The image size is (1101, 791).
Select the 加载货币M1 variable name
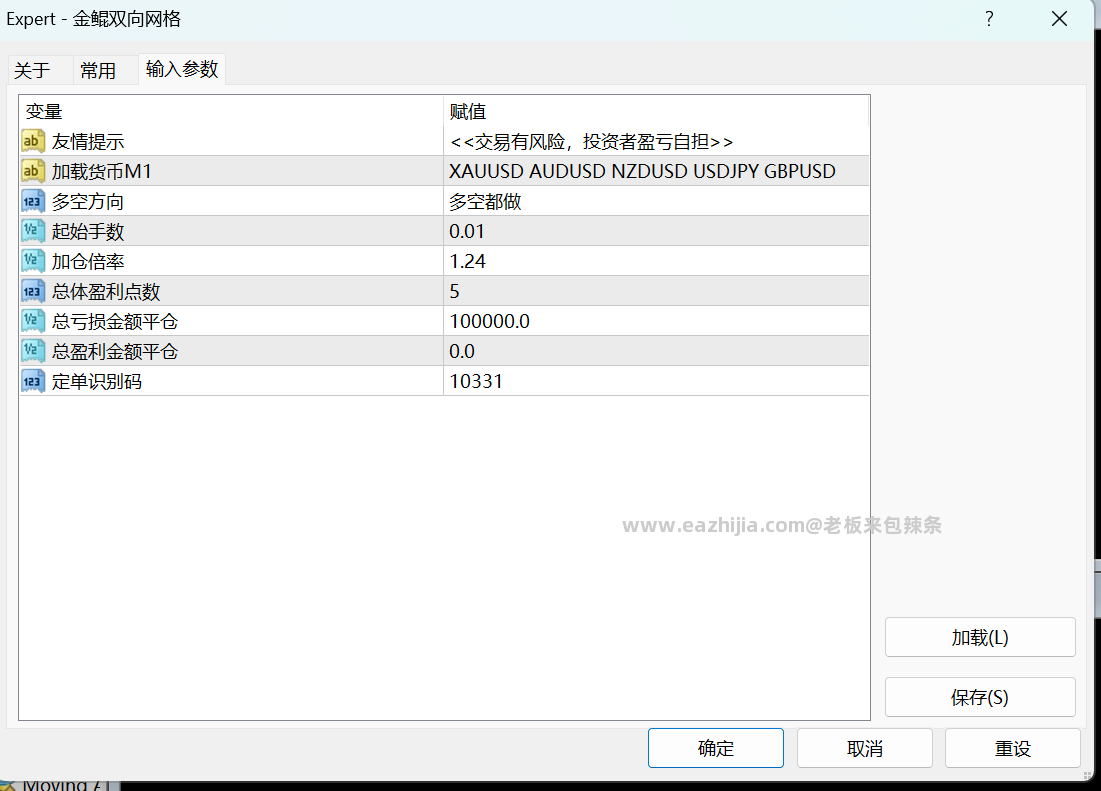[x=102, y=171]
